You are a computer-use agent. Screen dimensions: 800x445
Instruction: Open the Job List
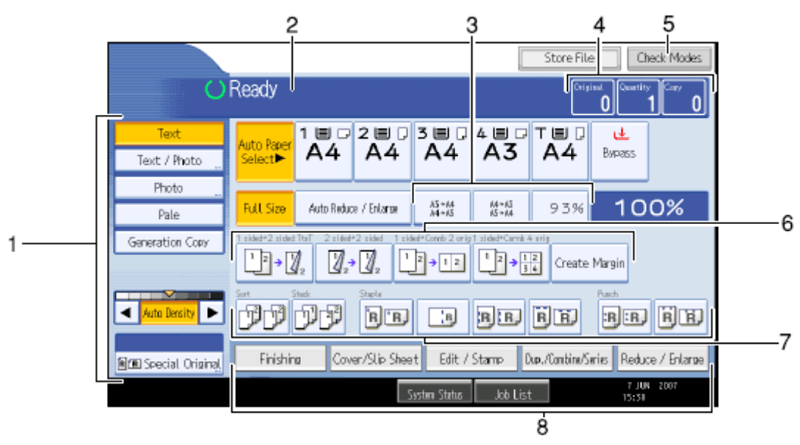coord(512,393)
